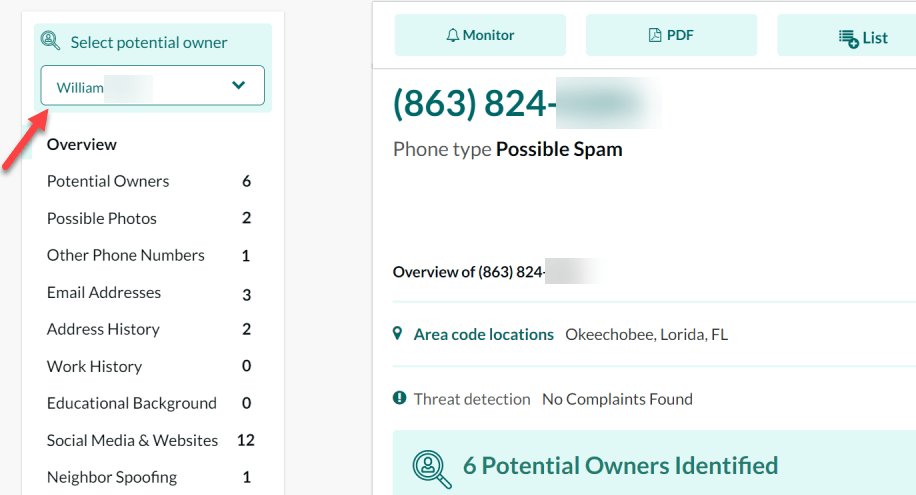Click the Potential Owners Identified search icon

coord(432,469)
